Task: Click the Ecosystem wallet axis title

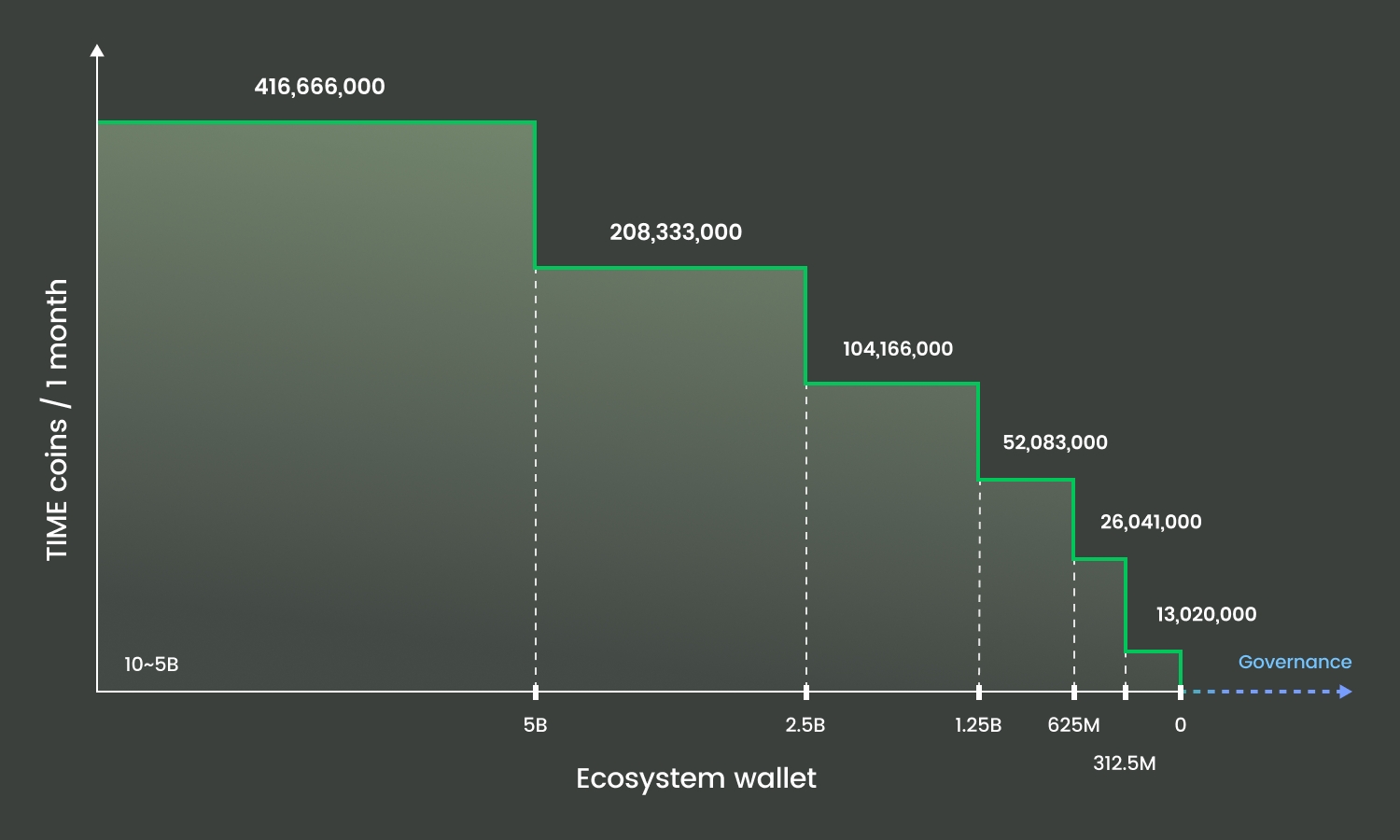Action: pos(695,778)
